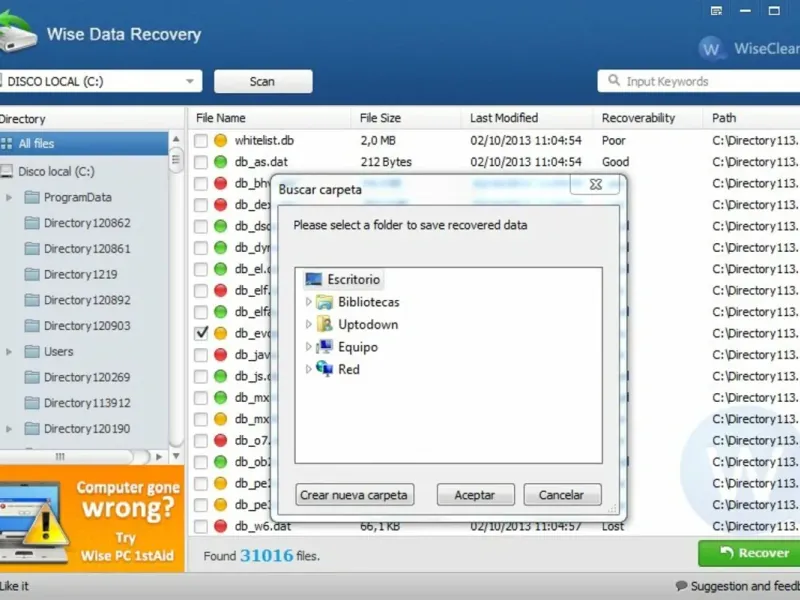The width and height of the screenshot is (800, 600).
Task: Click Disco local drive icon in tree
Action: point(6,171)
